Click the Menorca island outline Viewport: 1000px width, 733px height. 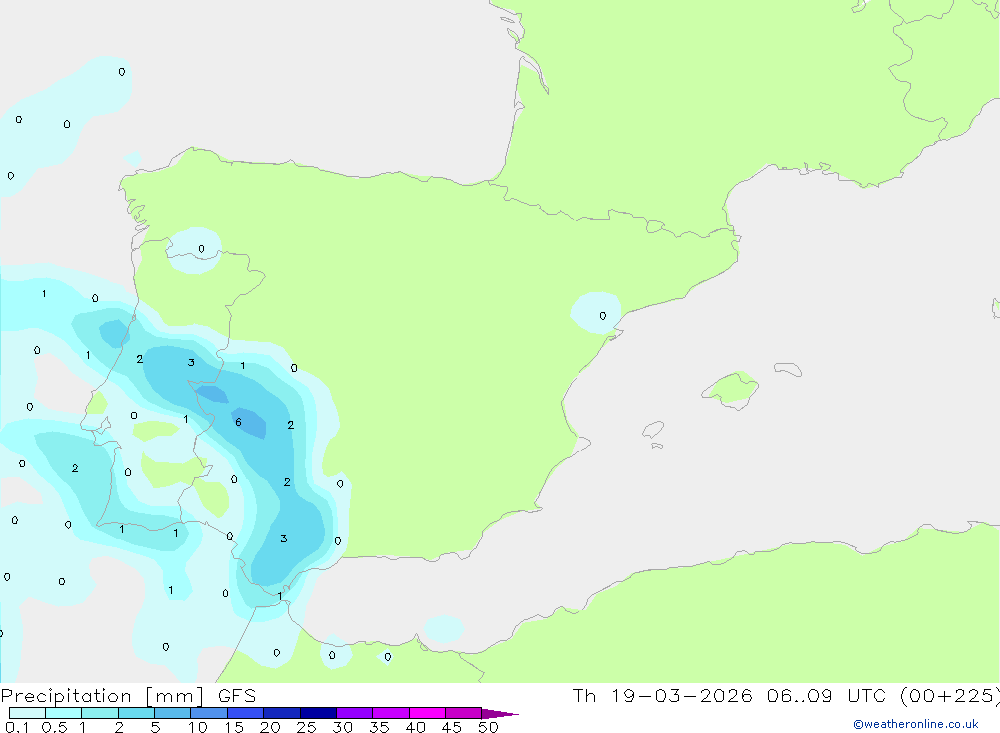788,369
